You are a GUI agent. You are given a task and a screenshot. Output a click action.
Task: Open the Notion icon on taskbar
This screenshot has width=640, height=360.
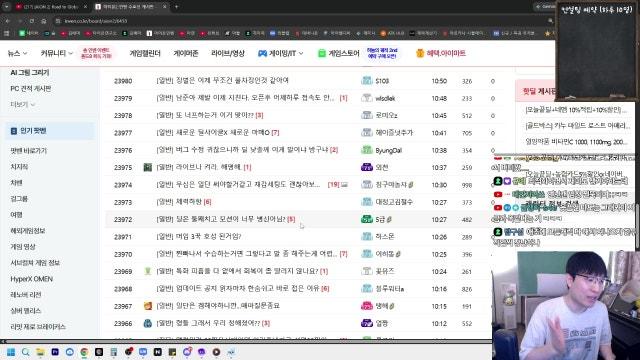(x=158, y=352)
